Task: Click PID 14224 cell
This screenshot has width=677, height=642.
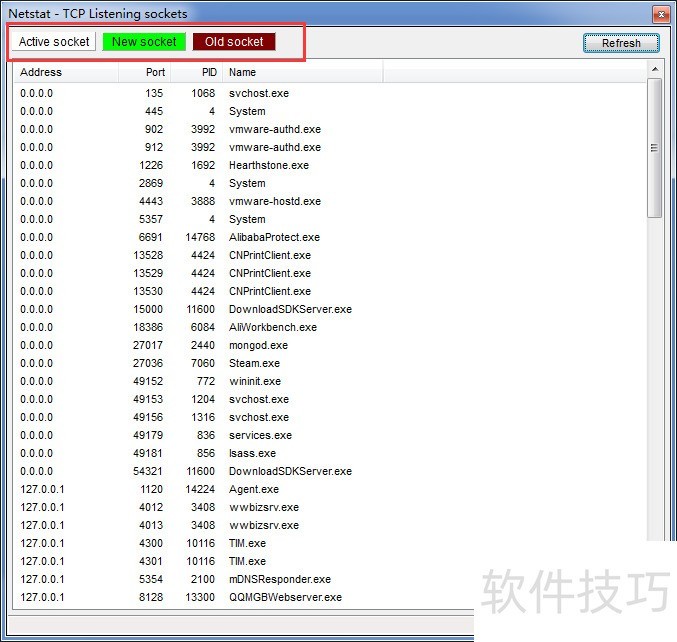Action: pyautogui.click(x=200, y=489)
